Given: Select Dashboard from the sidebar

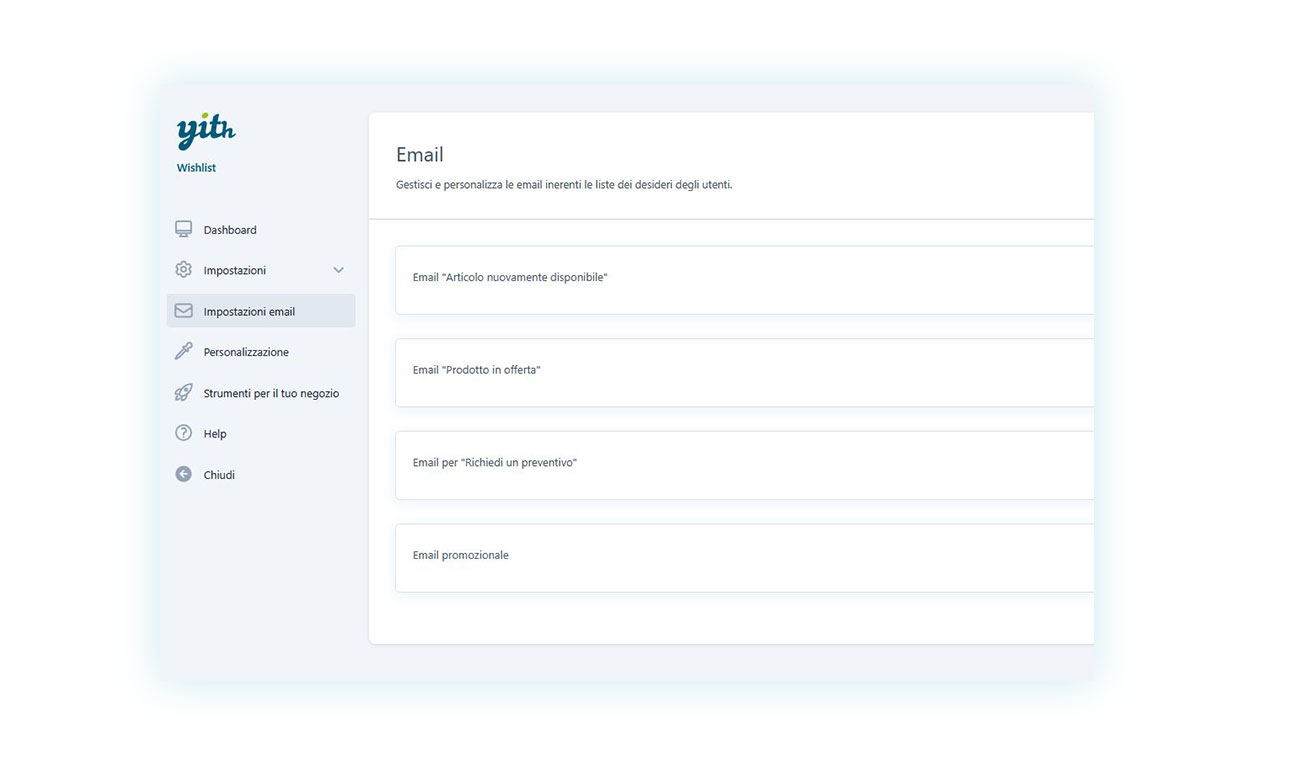Looking at the screenshot, I should pos(230,229).
